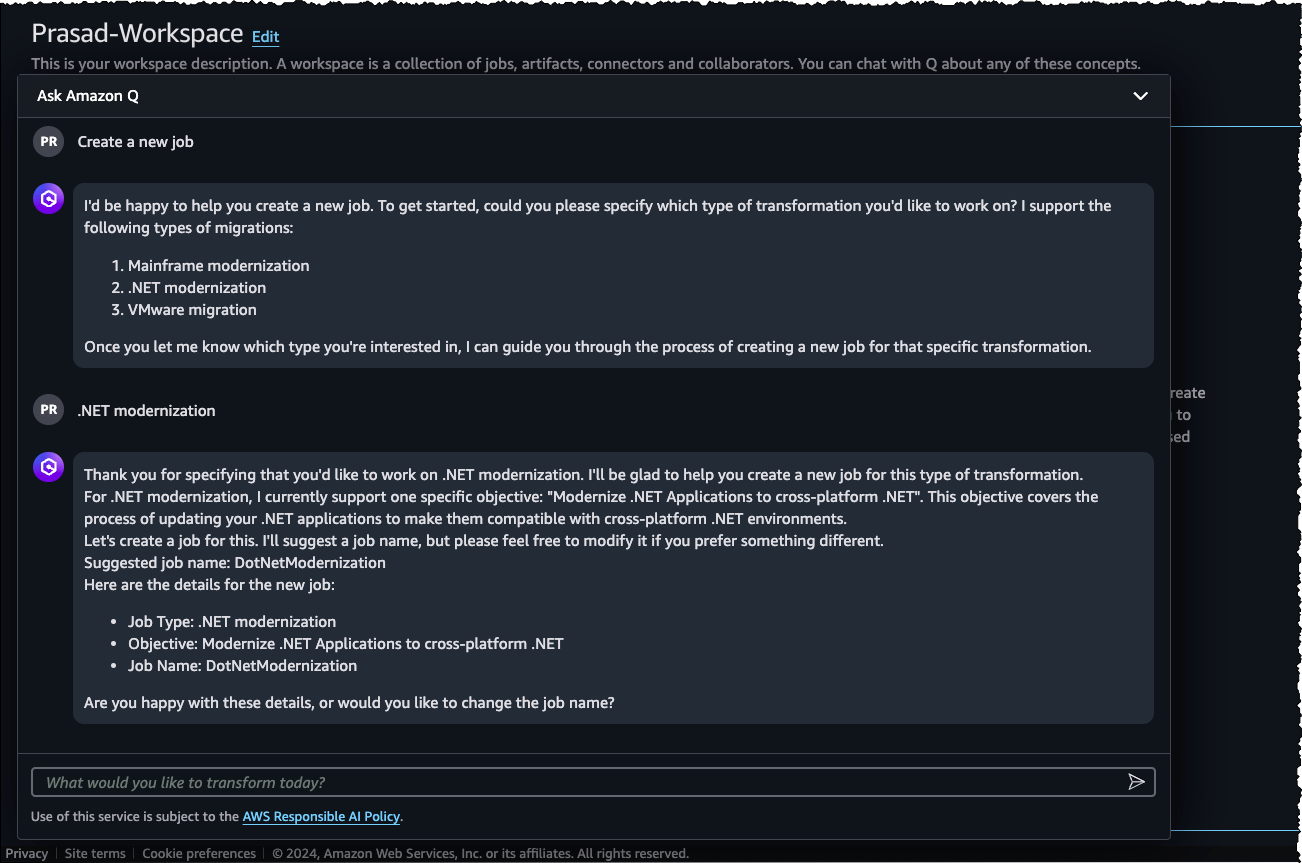Click PR avatar beside "Create a new job"
Viewport: 1302px width, 863px height.
pyautogui.click(x=48, y=142)
